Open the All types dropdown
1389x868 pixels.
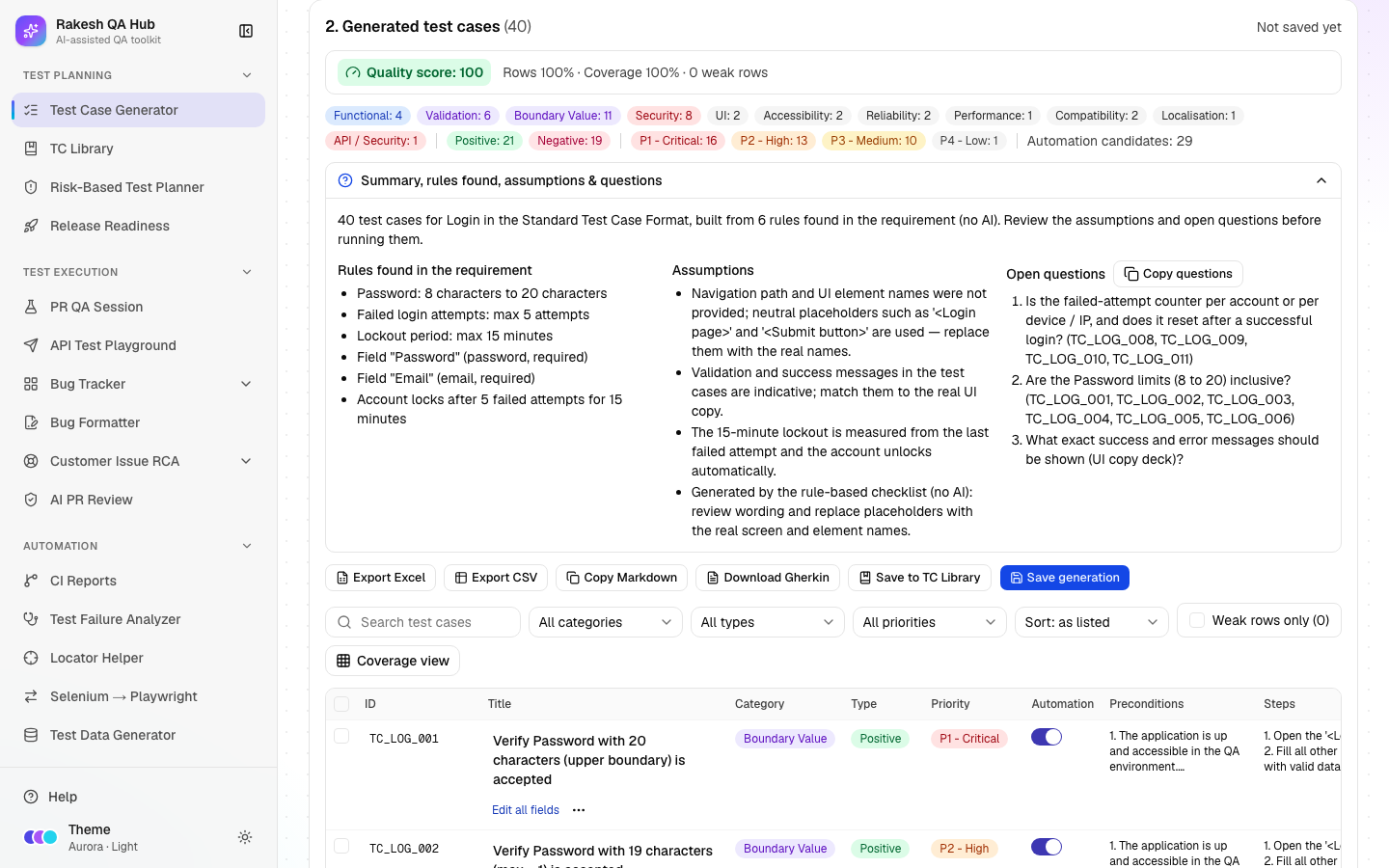point(767,622)
